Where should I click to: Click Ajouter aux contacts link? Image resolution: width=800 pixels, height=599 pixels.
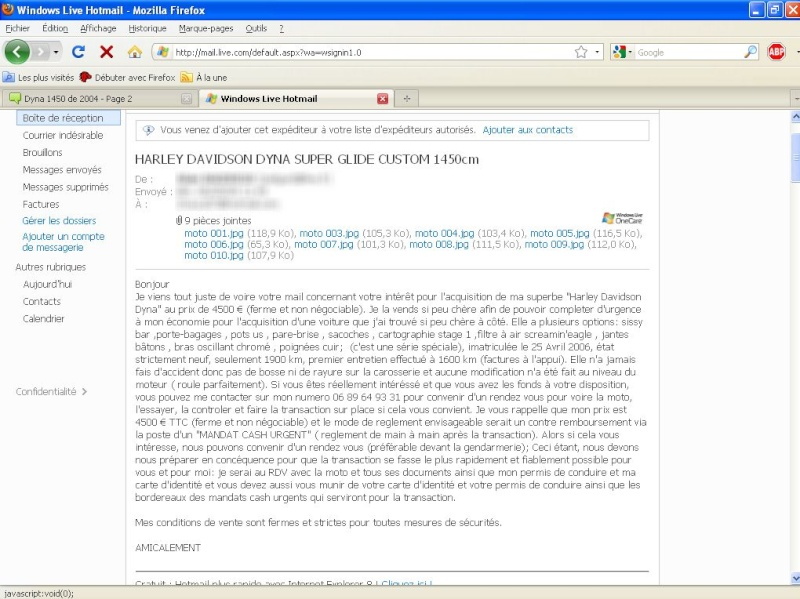[x=528, y=130]
